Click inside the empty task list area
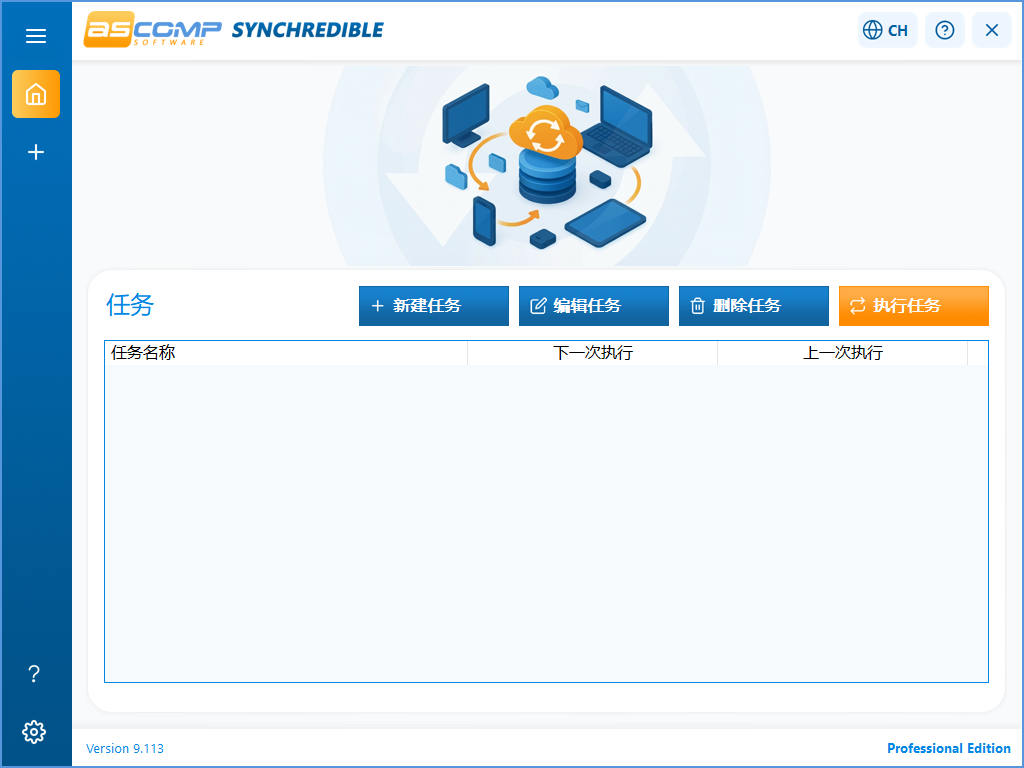This screenshot has width=1024, height=768. (x=546, y=520)
